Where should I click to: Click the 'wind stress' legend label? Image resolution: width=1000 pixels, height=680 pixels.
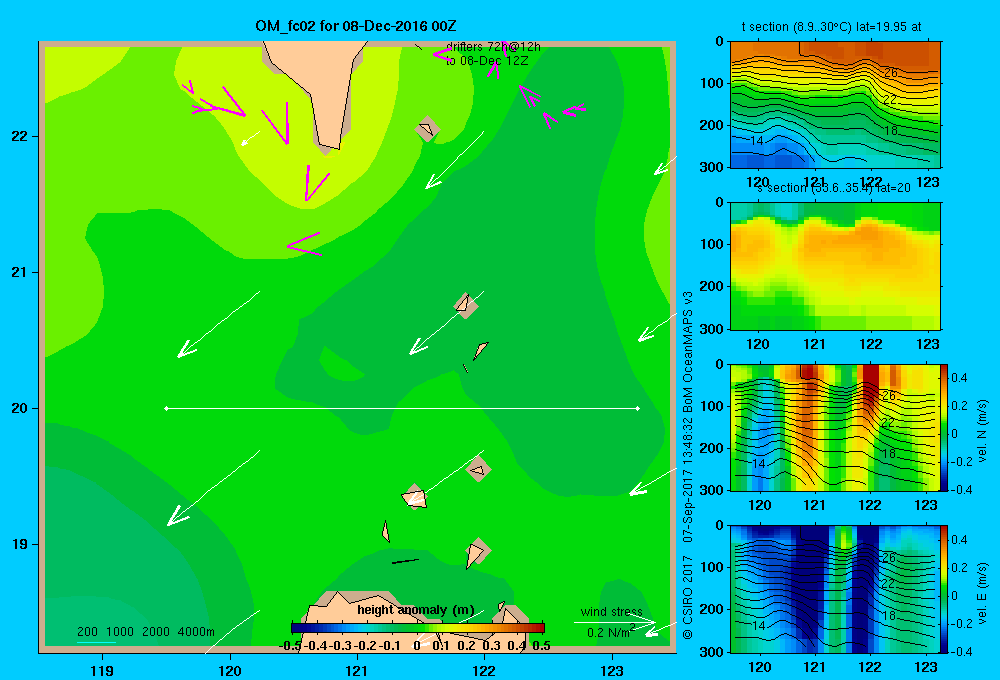pos(612,612)
